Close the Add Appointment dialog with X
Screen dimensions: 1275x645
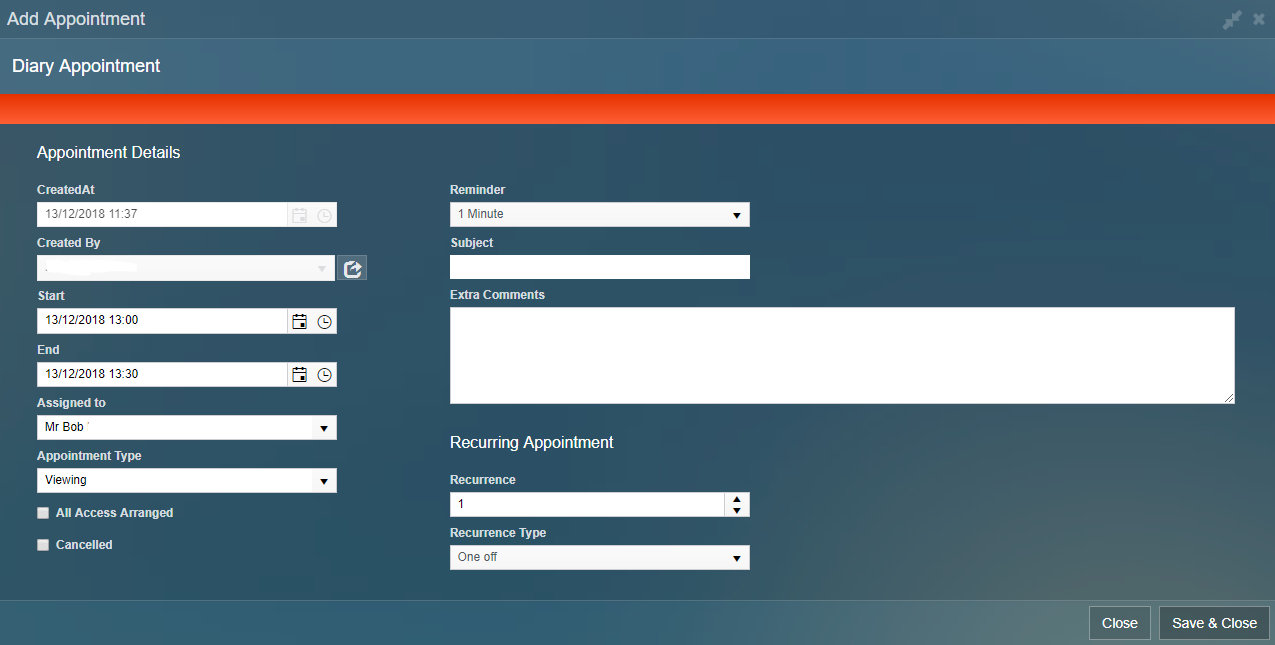(x=1259, y=19)
